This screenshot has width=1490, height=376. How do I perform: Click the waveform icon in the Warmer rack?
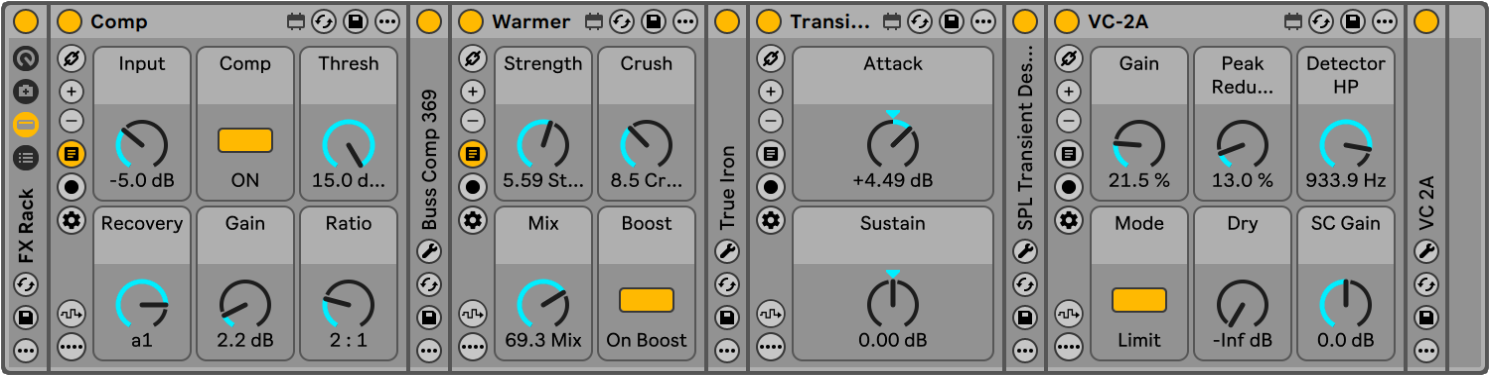tap(473, 314)
